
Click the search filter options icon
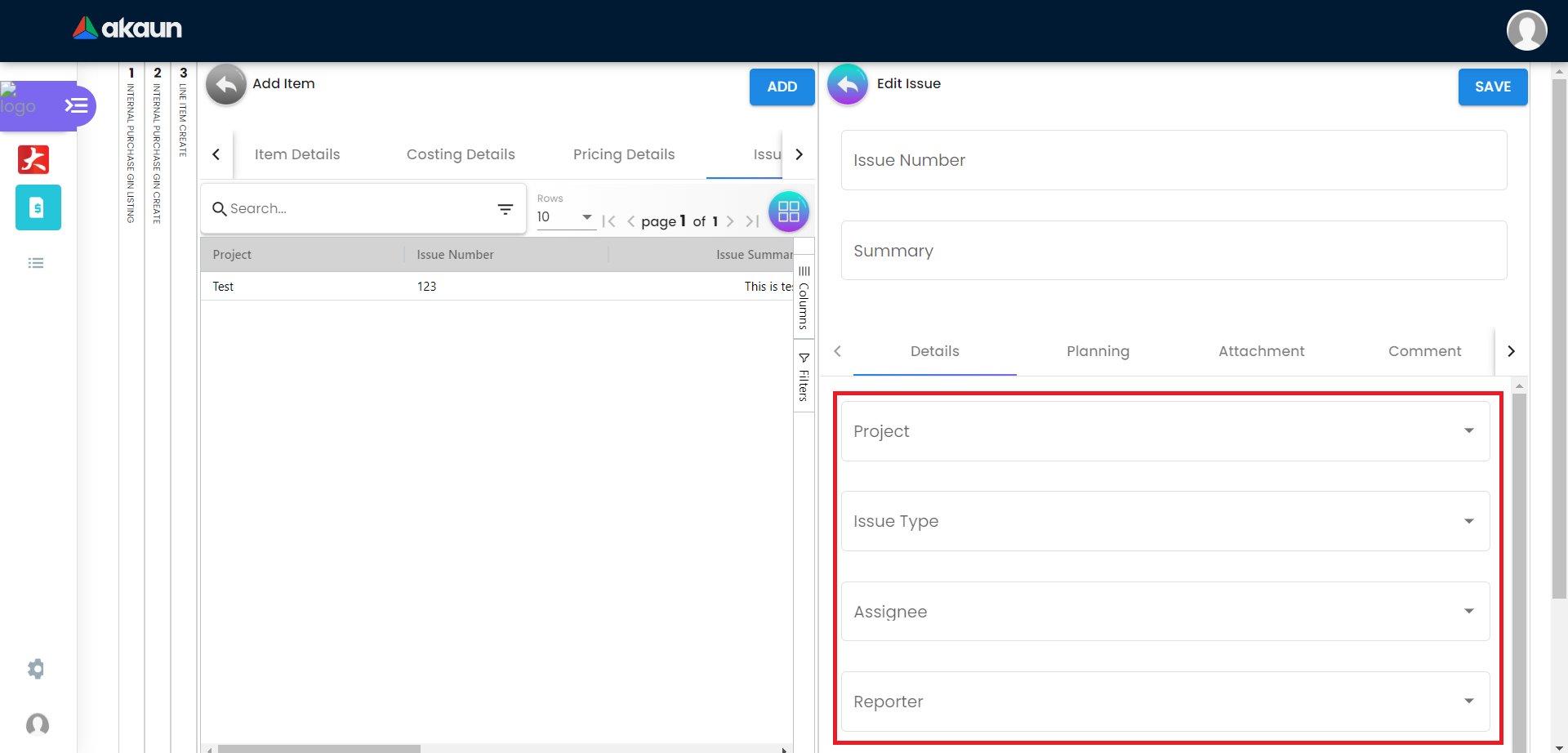point(506,209)
